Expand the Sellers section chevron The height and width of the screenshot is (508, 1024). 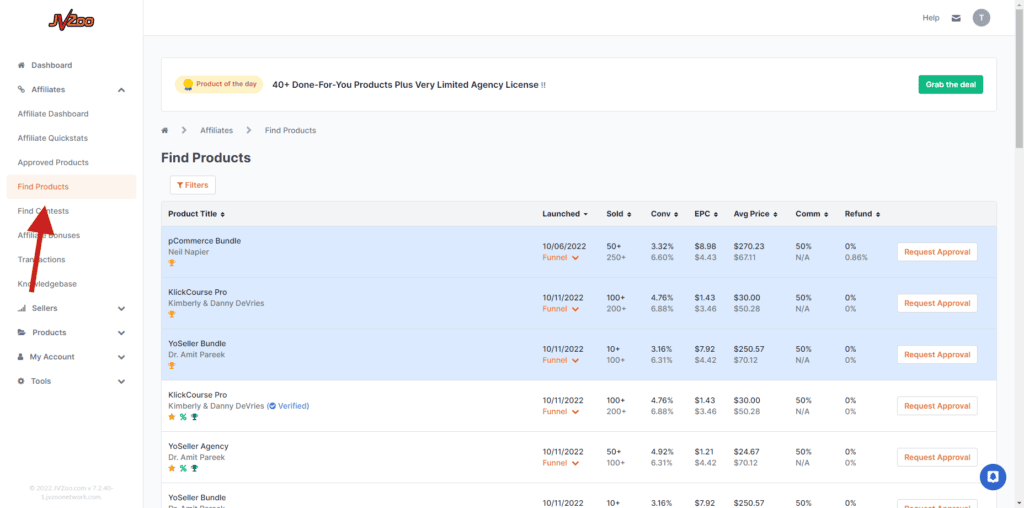121,309
